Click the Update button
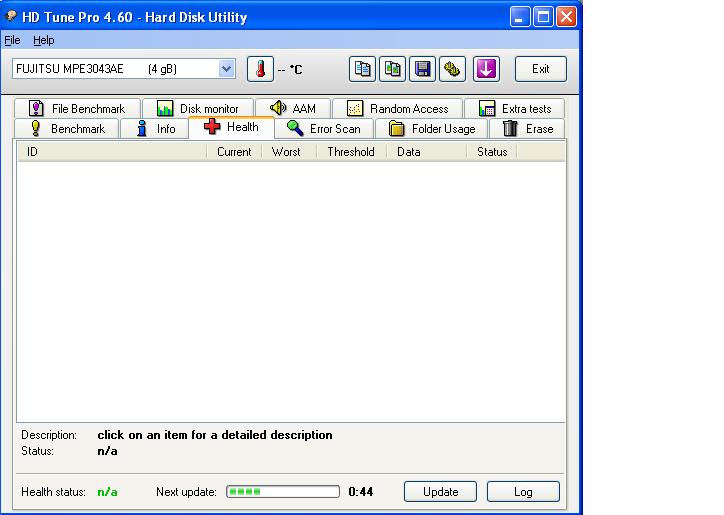 (x=440, y=491)
